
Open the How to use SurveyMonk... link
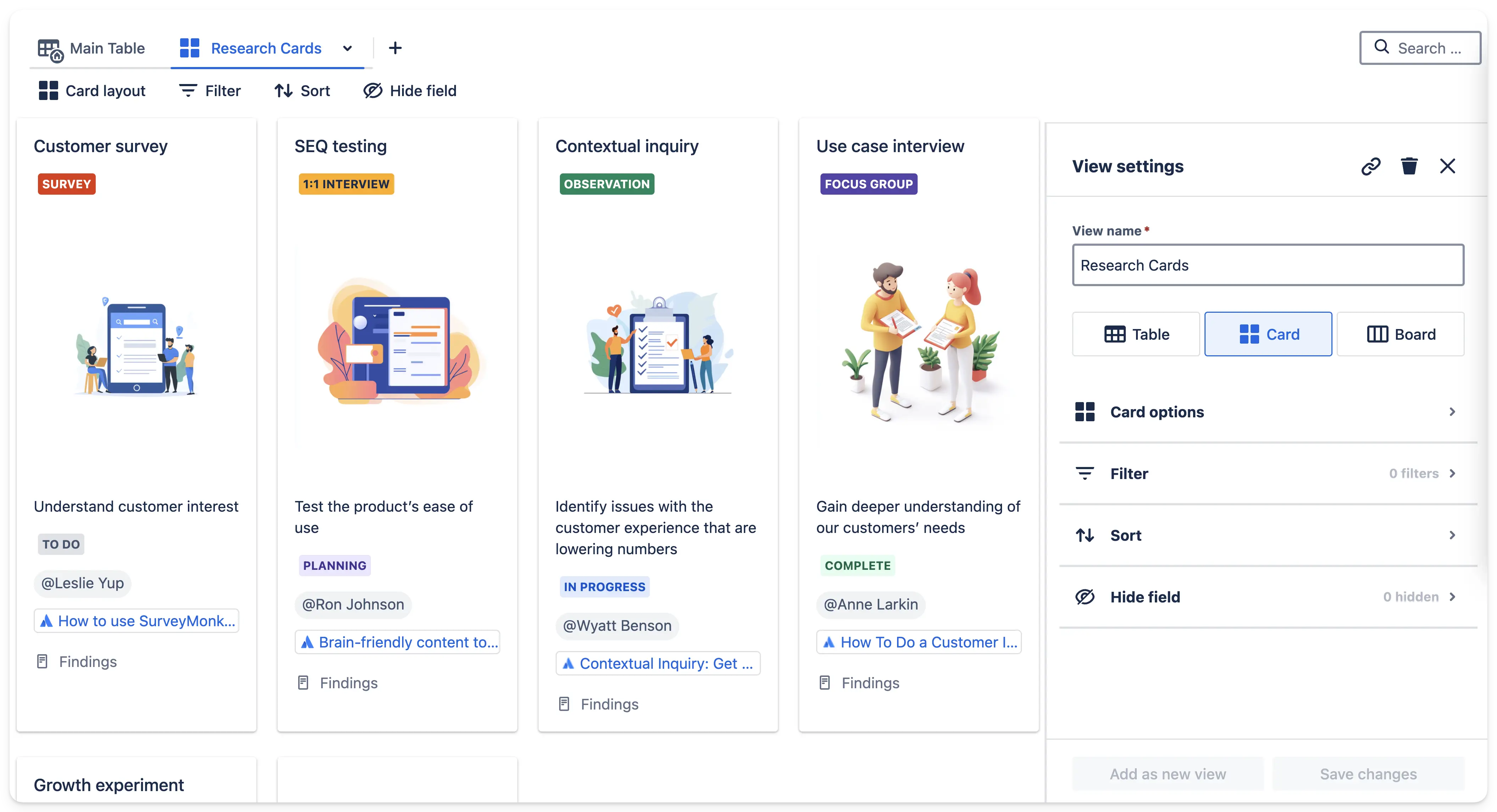tap(137, 621)
